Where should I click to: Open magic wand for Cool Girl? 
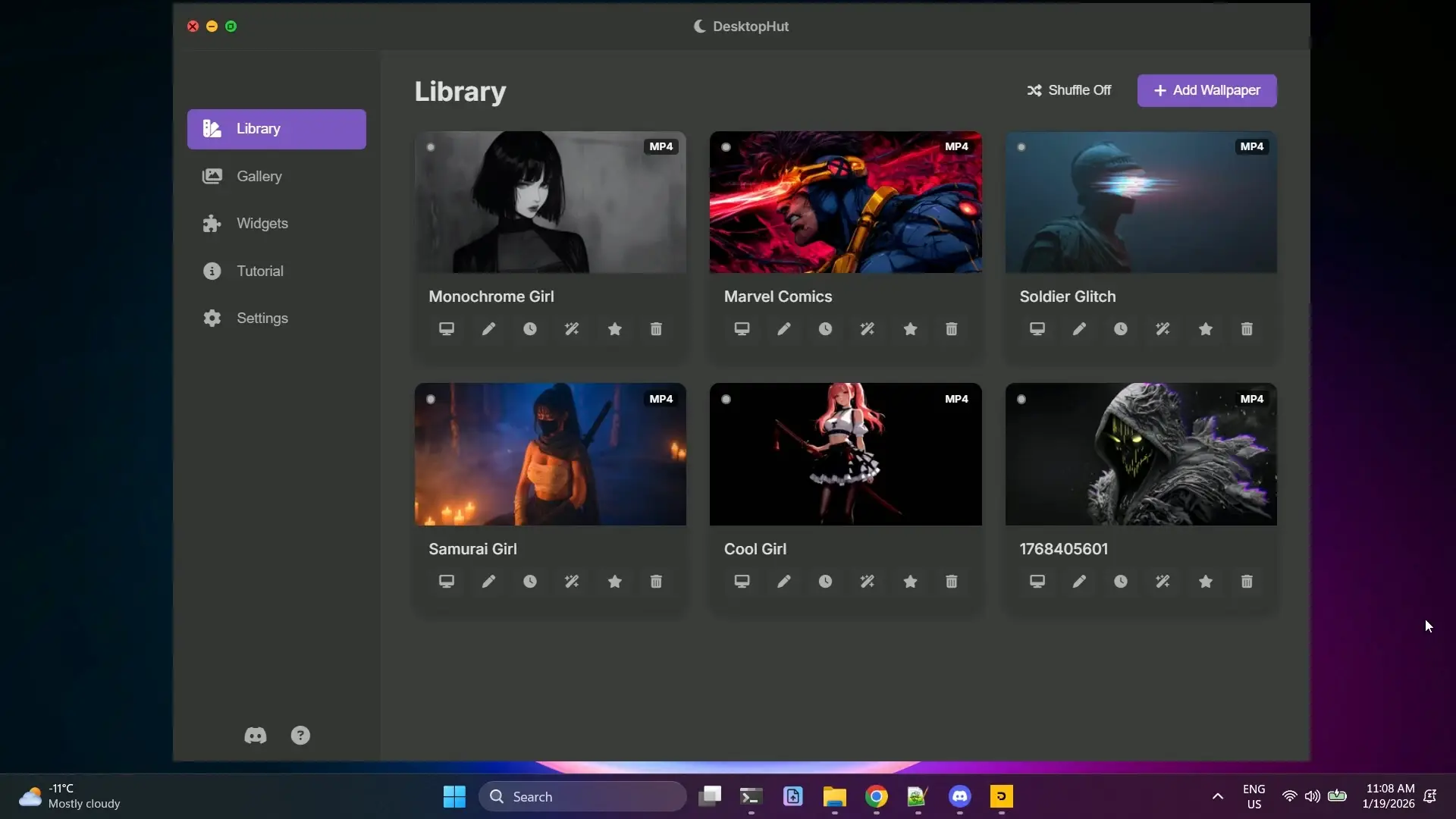[x=868, y=582]
